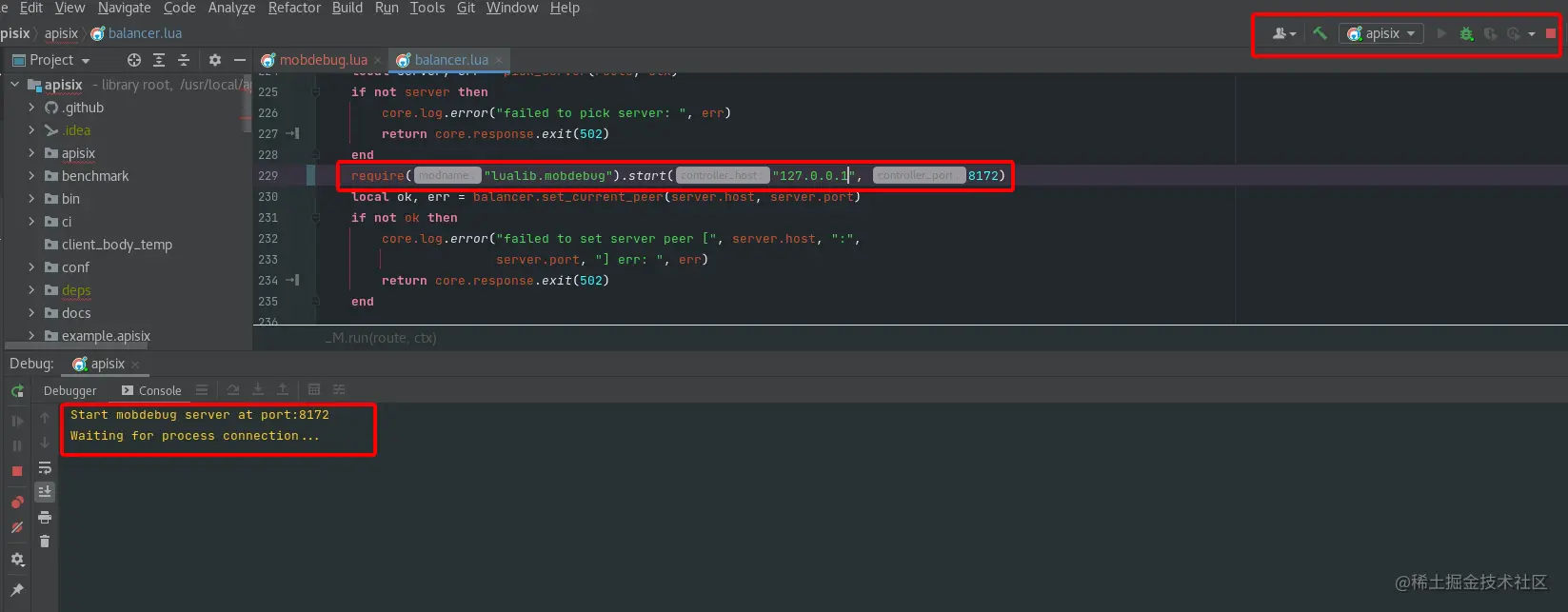Close the apisix debug session tab
The width and height of the screenshot is (1568, 612).
coord(135,365)
